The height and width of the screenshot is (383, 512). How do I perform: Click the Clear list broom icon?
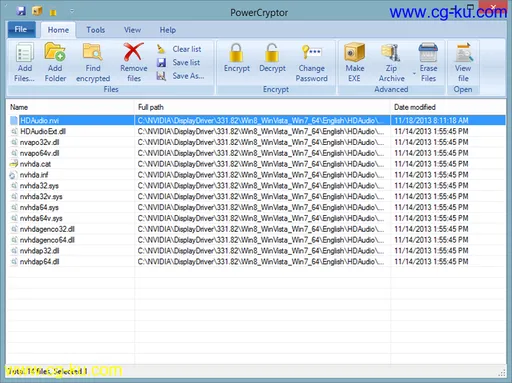pyautogui.click(x=161, y=49)
